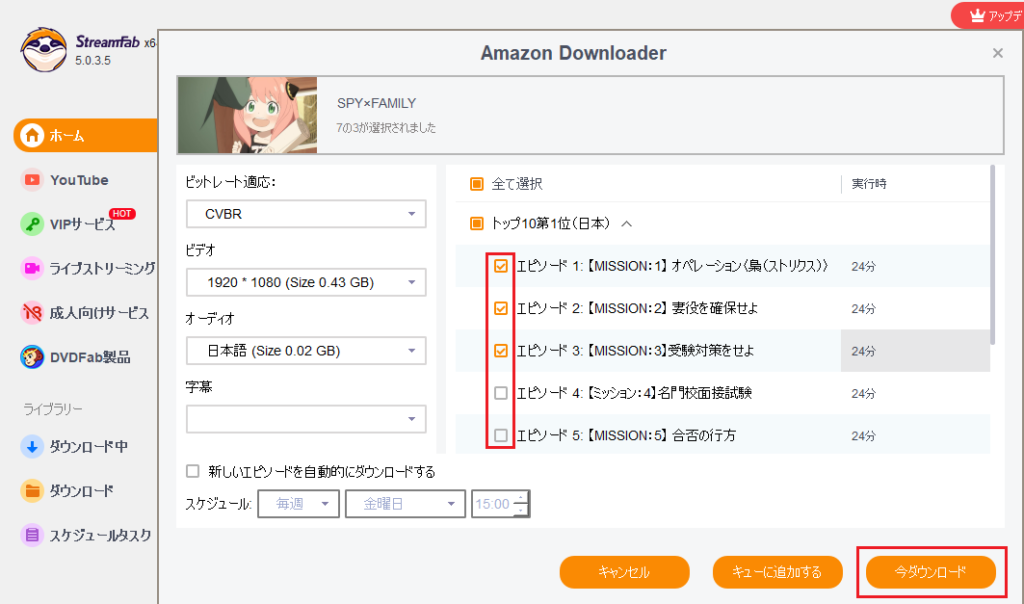This screenshot has height=604, width=1024.
Task: Click the 成人向けサービス crossed-out icon
Action: 31,313
